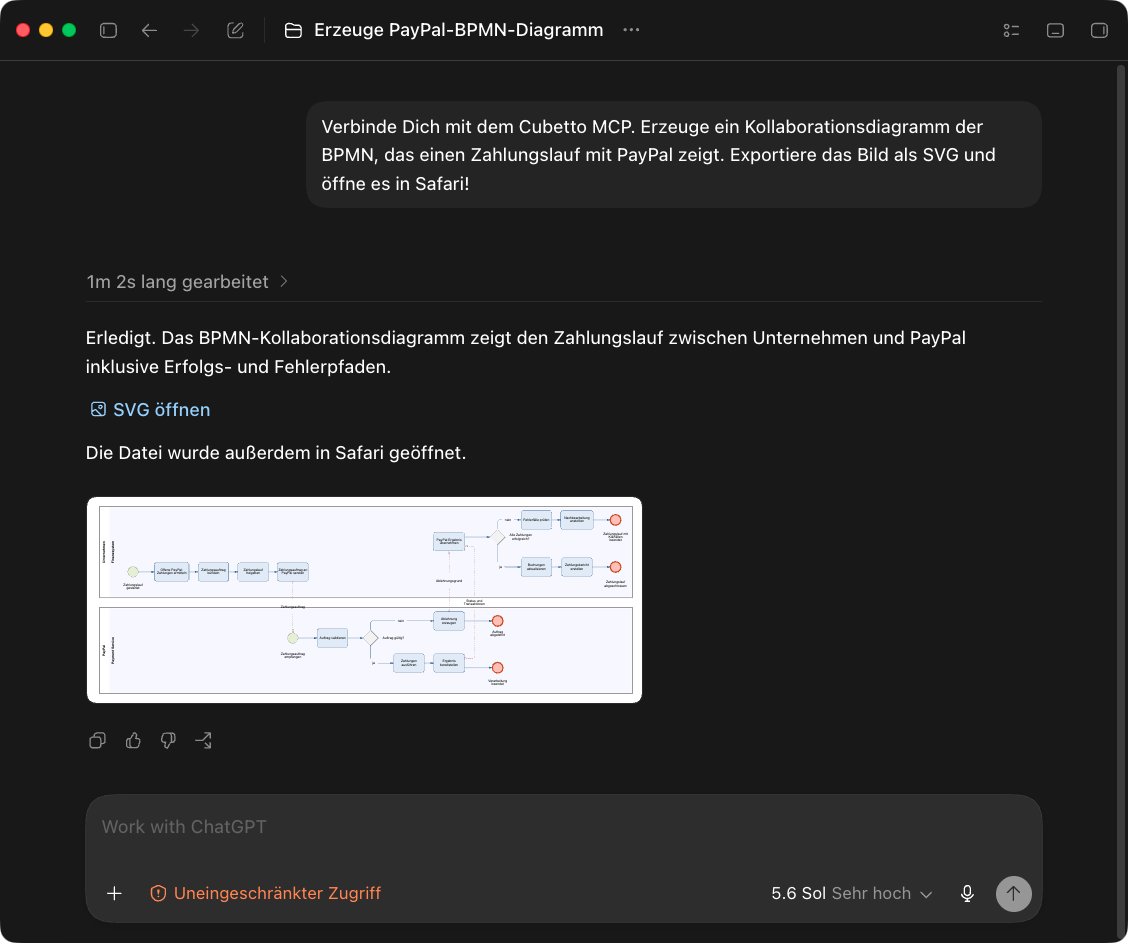This screenshot has width=1128, height=943.
Task: Share the response via share icon
Action: click(204, 740)
